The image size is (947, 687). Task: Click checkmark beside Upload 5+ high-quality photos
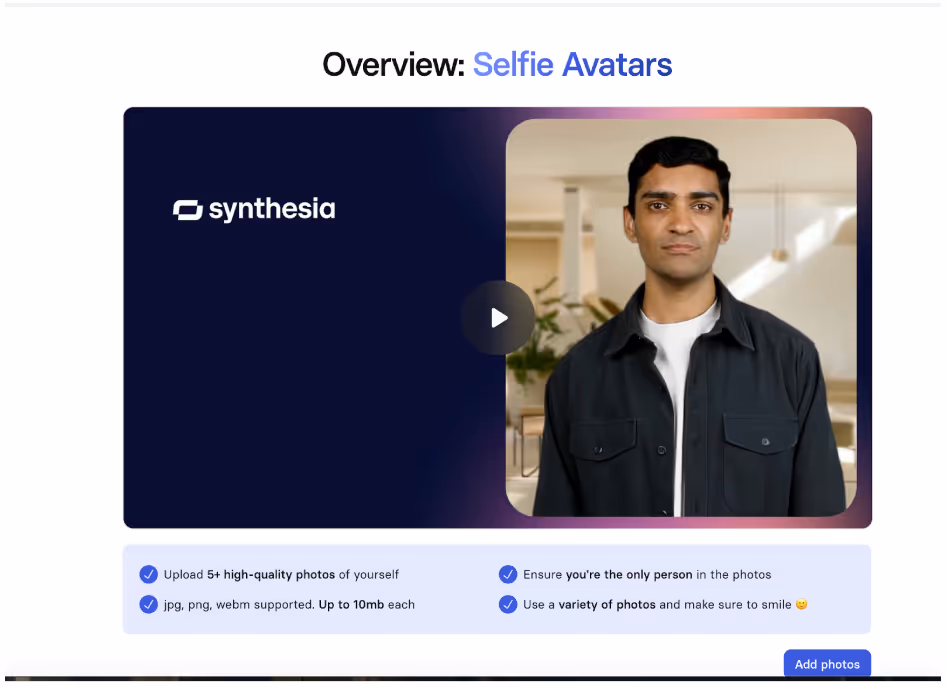(x=149, y=574)
